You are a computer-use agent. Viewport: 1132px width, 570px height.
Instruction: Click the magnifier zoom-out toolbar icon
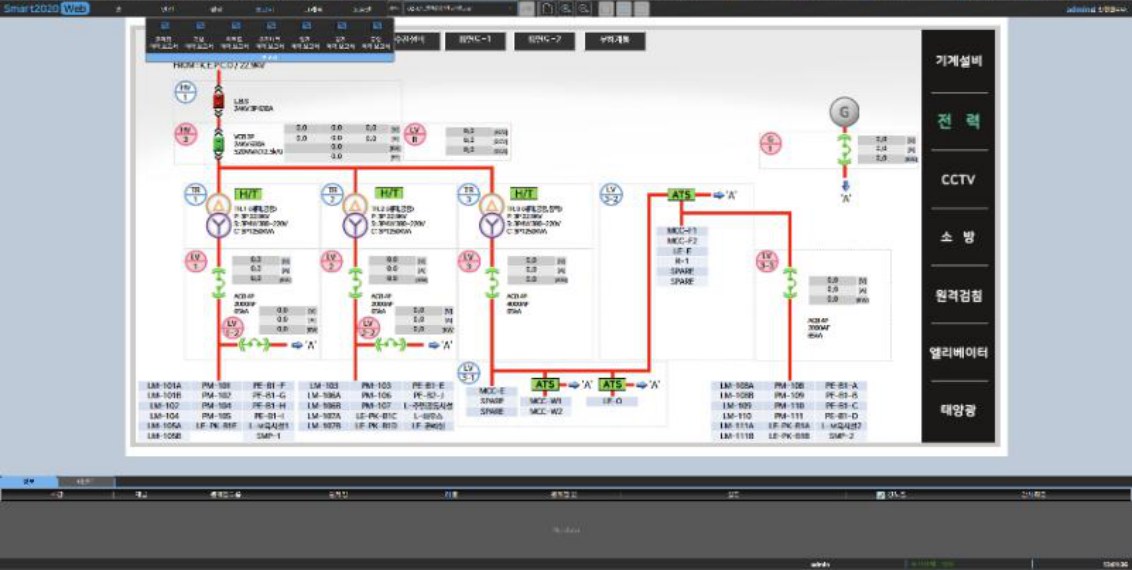point(583,8)
